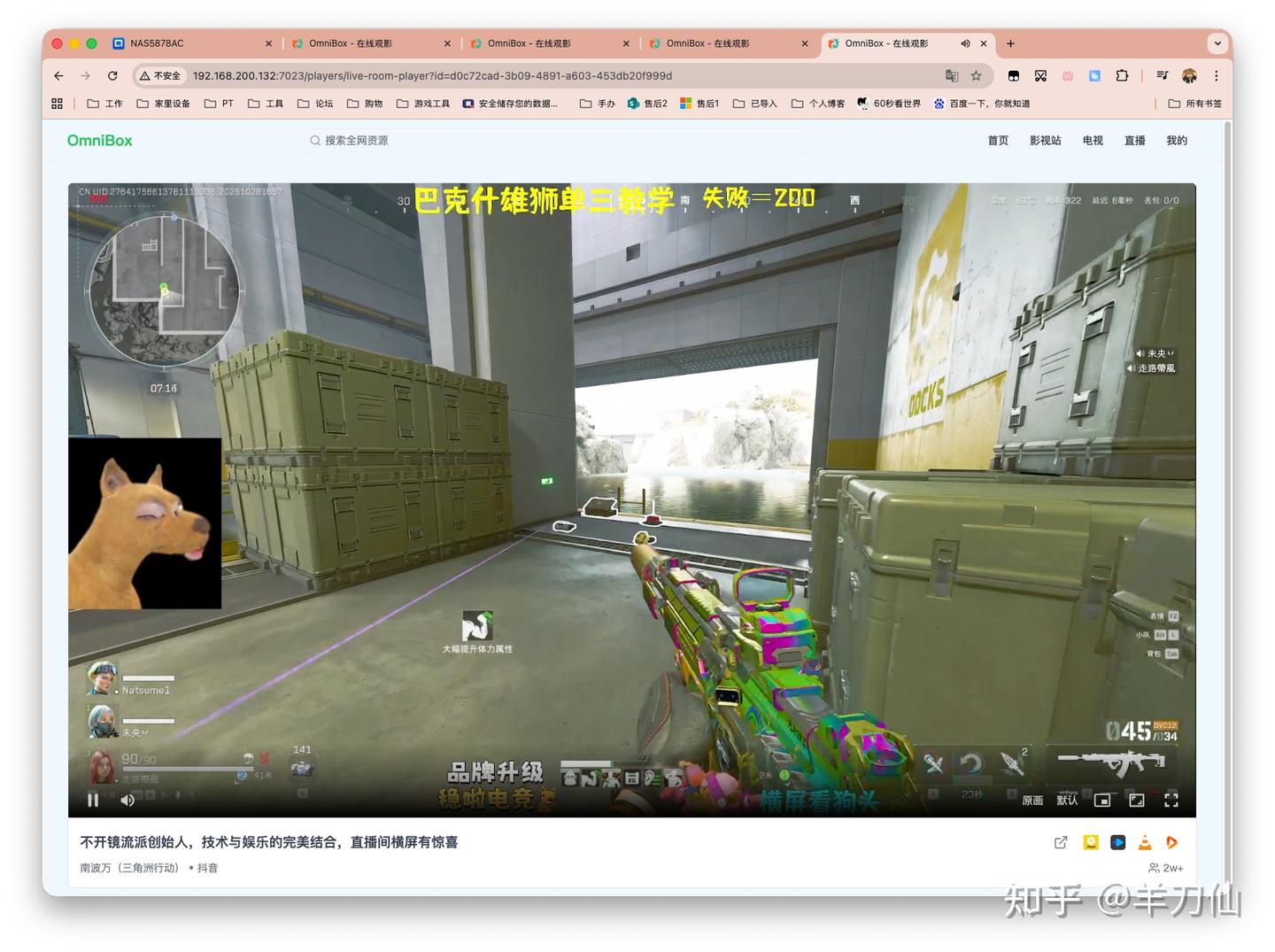Open stream in VLC player

[1145, 842]
